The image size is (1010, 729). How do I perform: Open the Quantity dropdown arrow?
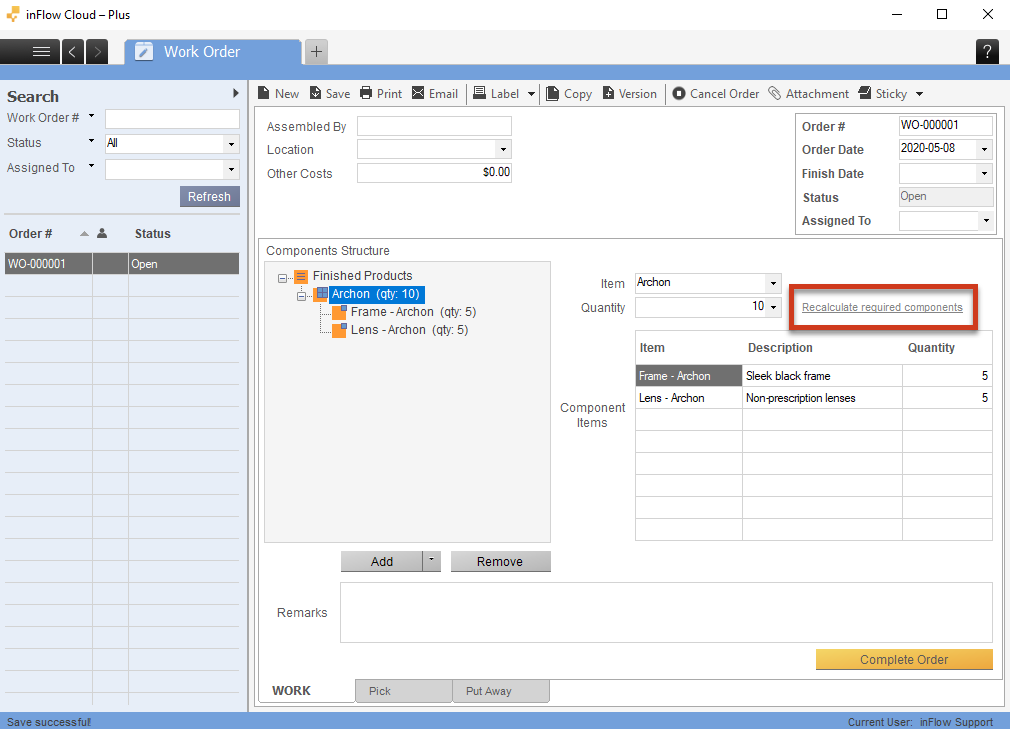coord(773,307)
